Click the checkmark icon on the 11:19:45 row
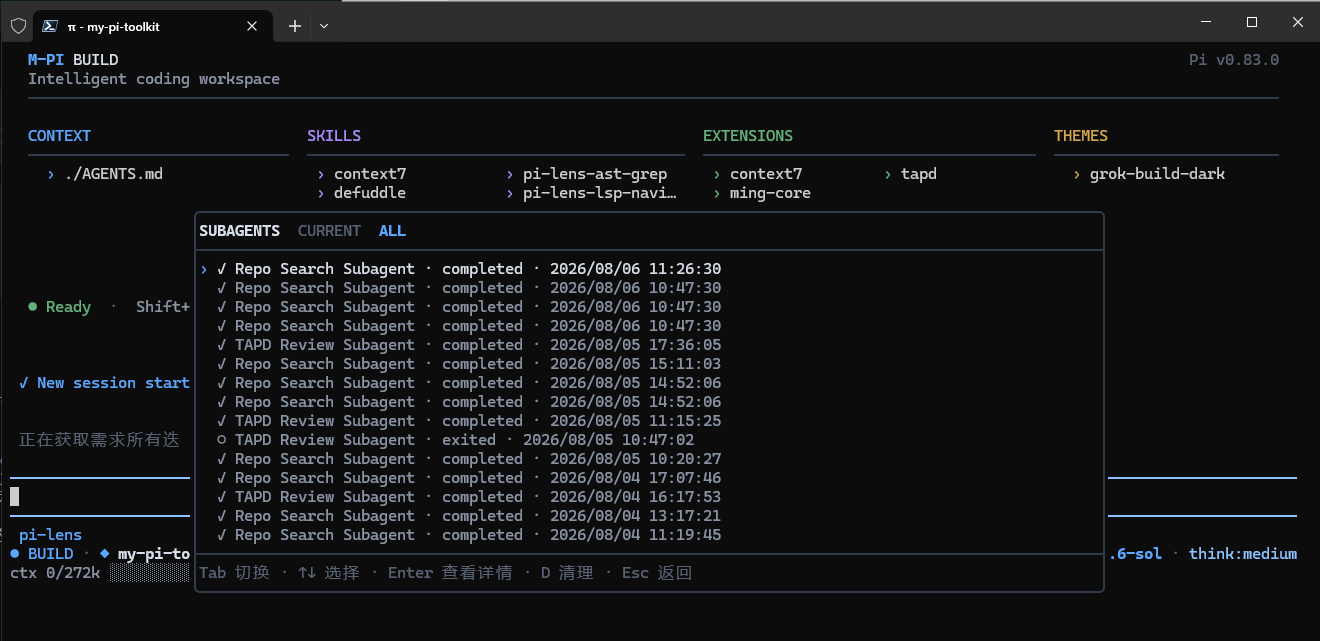This screenshot has height=641, width=1320. (x=222, y=535)
